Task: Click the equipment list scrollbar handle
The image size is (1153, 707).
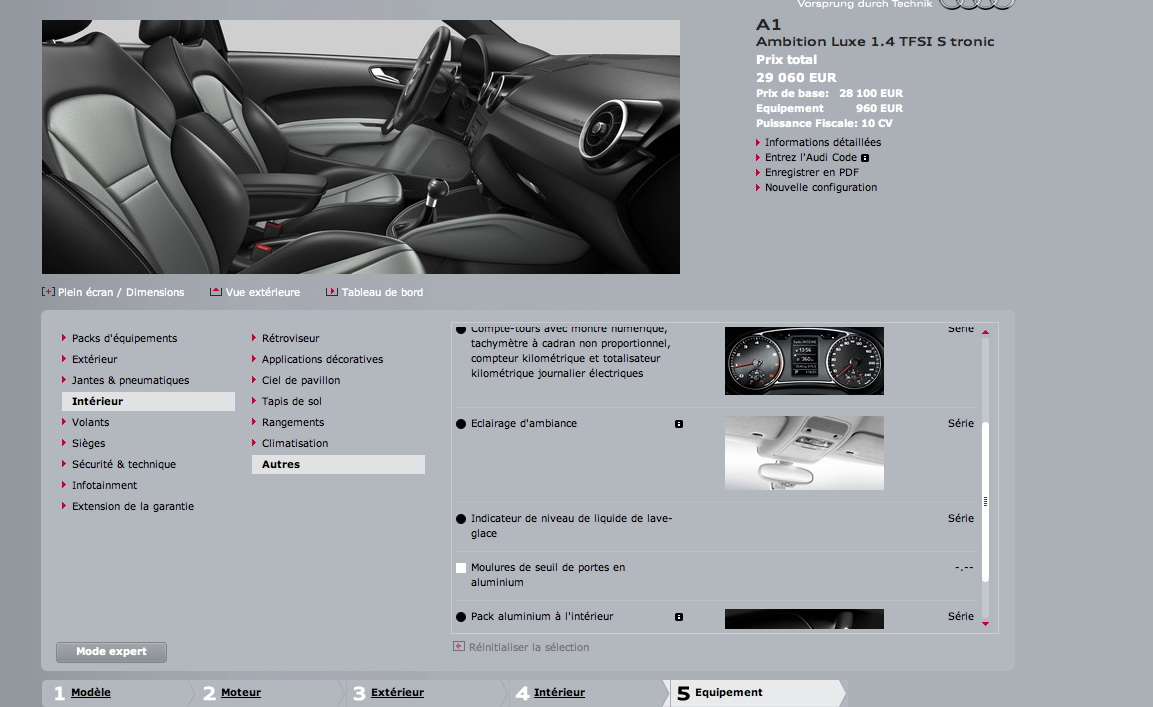Action: (985, 501)
